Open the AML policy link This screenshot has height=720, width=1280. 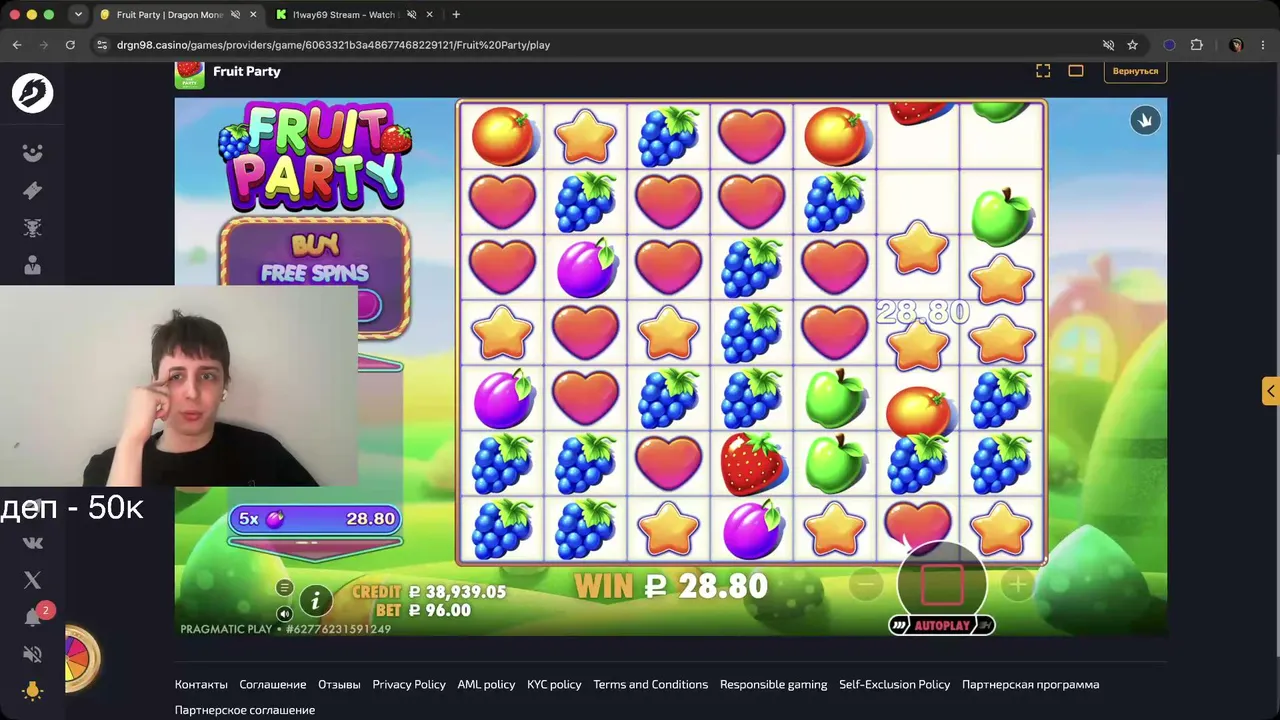click(x=486, y=685)
